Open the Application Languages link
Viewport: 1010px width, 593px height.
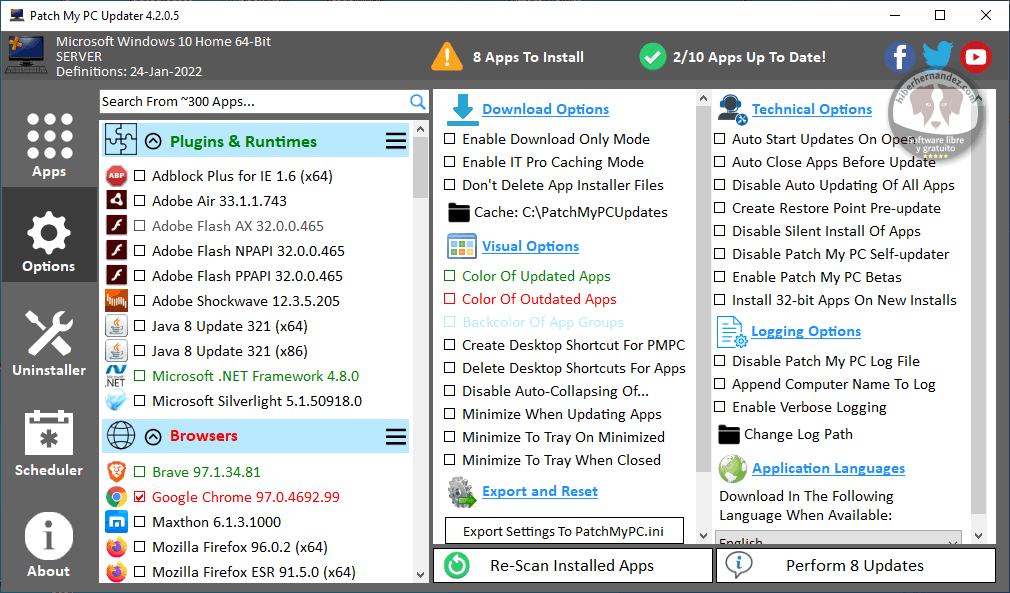click(x=828, y=469)
